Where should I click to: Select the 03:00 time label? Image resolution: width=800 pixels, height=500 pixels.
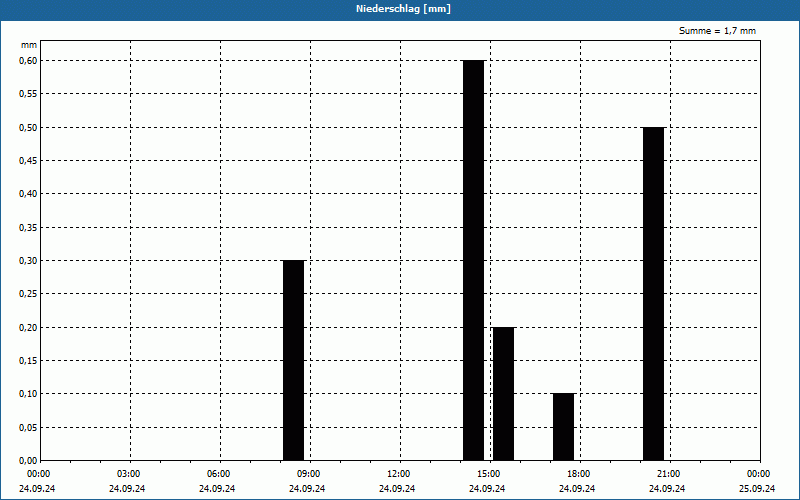pos(129,474)
